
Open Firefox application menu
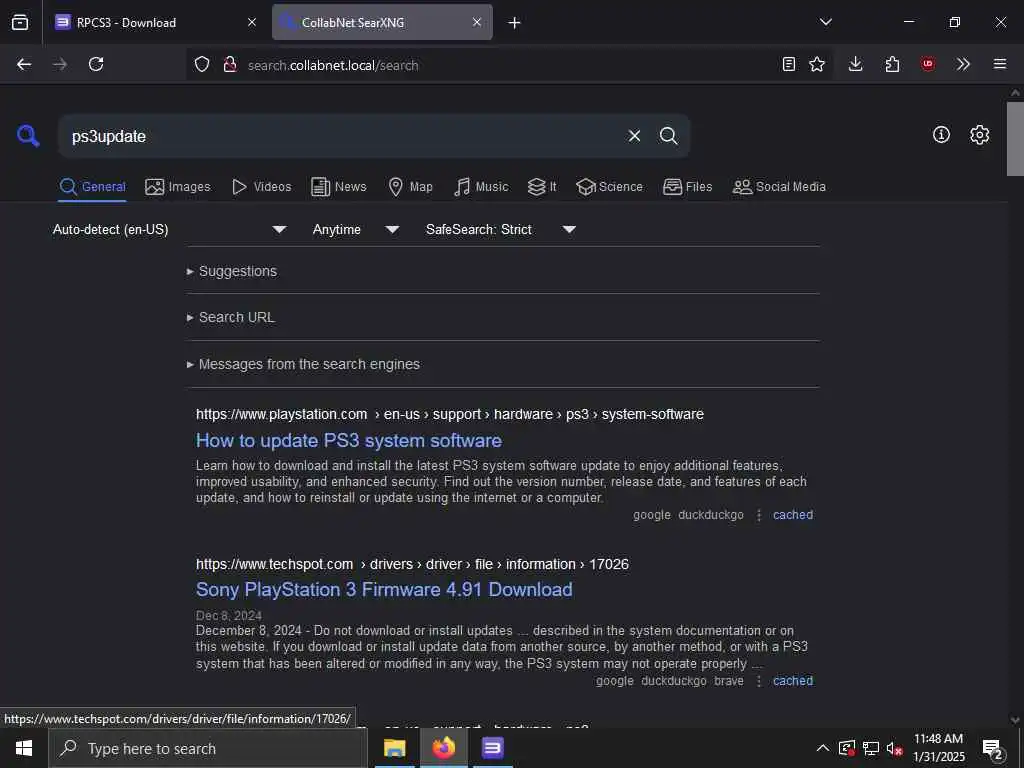[x=1000, y=64]
